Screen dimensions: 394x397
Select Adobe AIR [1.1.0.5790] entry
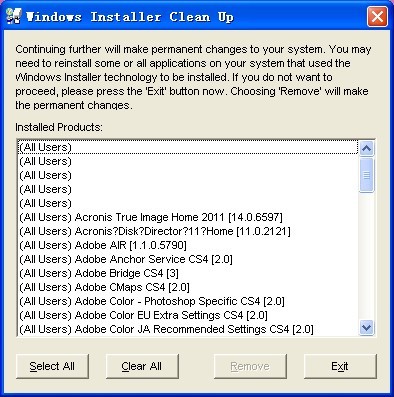(188, 245)
